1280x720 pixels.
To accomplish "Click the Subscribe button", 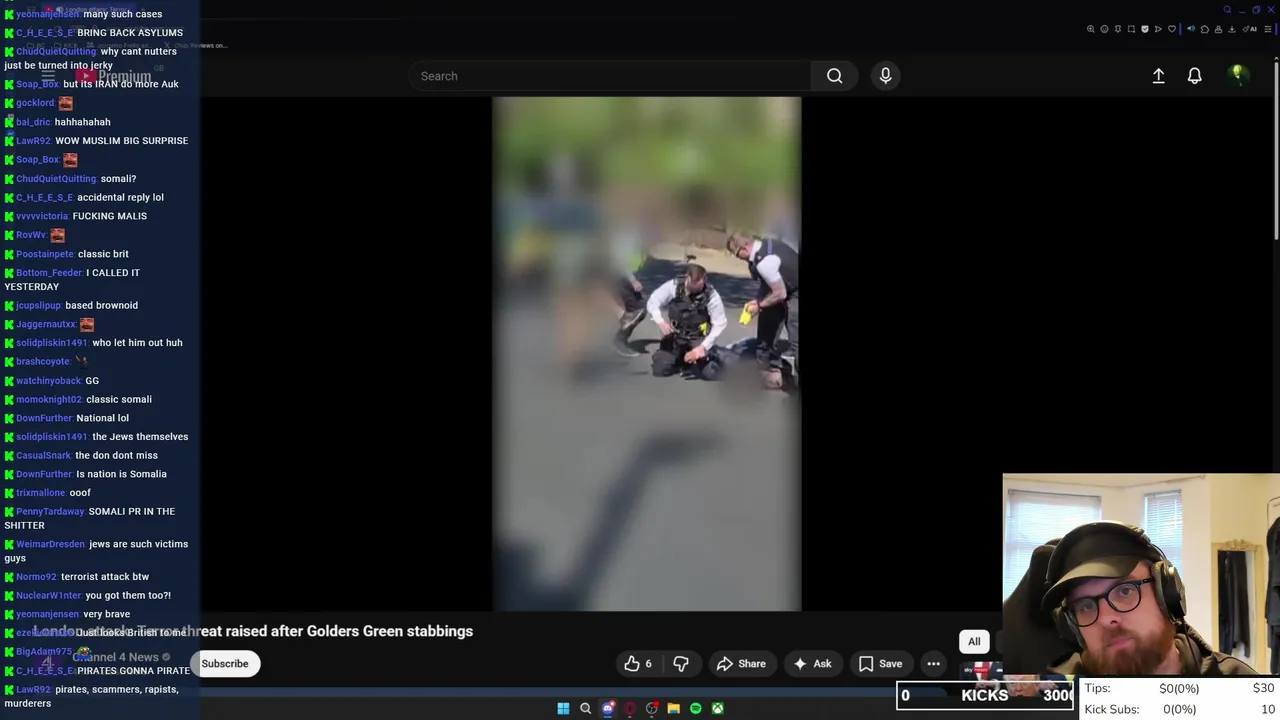I will point(225,664).
